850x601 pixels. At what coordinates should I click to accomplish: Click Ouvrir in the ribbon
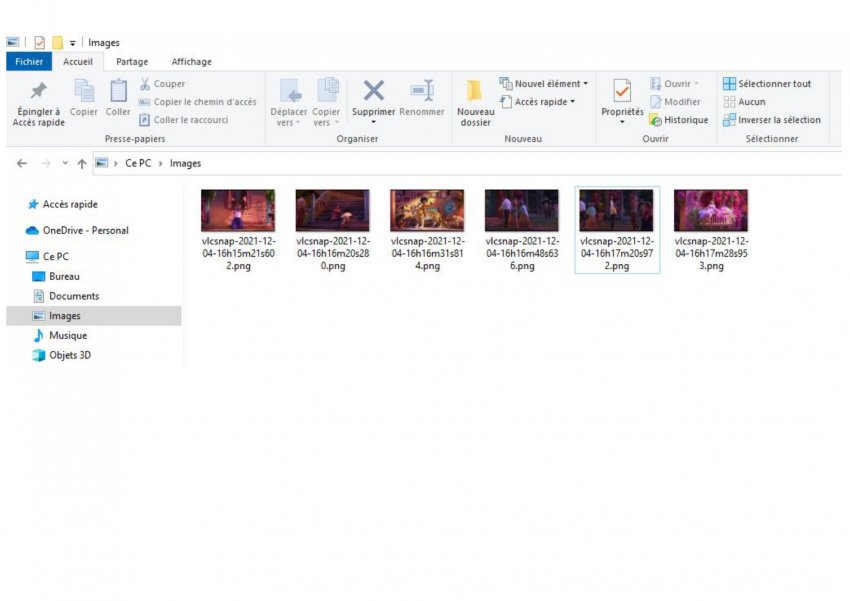(x=675, y=84)
